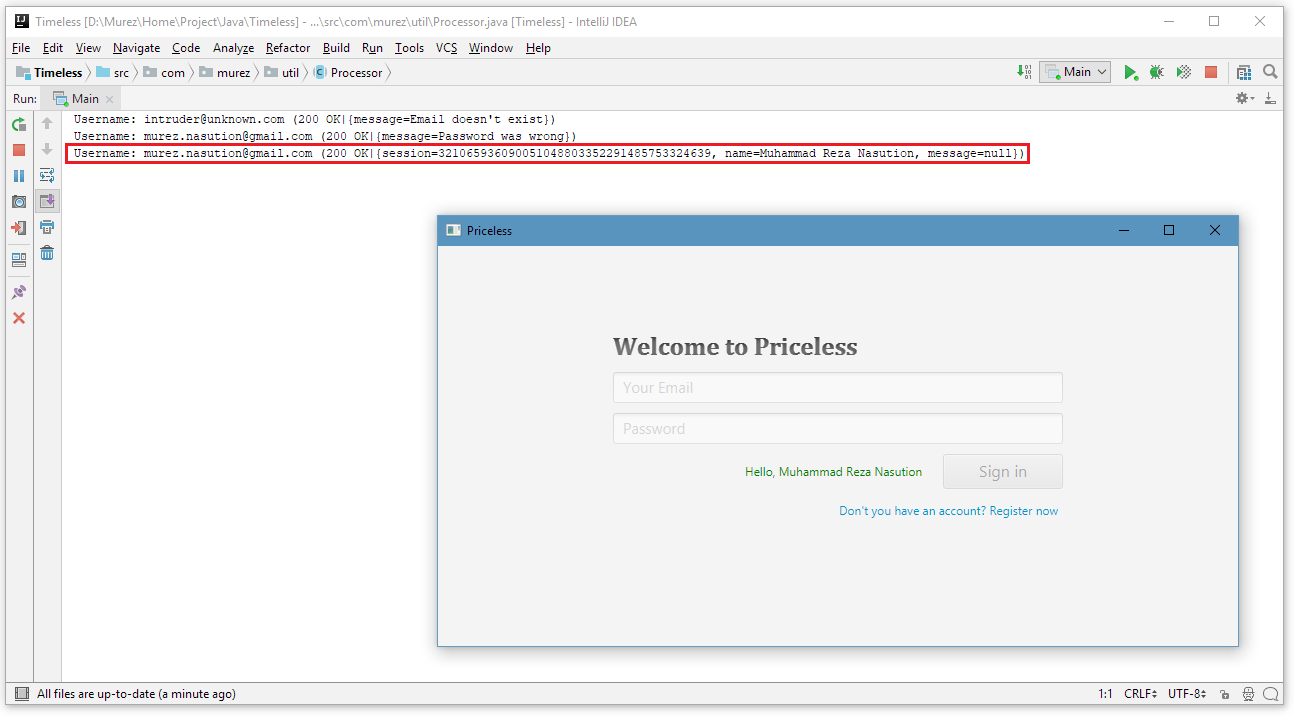Click the Exit icon in Run sidebar
1294x717 pixels.
(x=19, y=228)
